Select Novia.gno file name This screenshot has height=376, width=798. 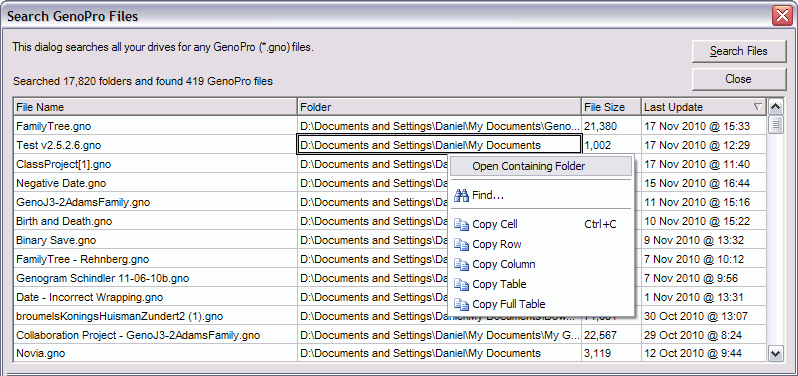41,353
